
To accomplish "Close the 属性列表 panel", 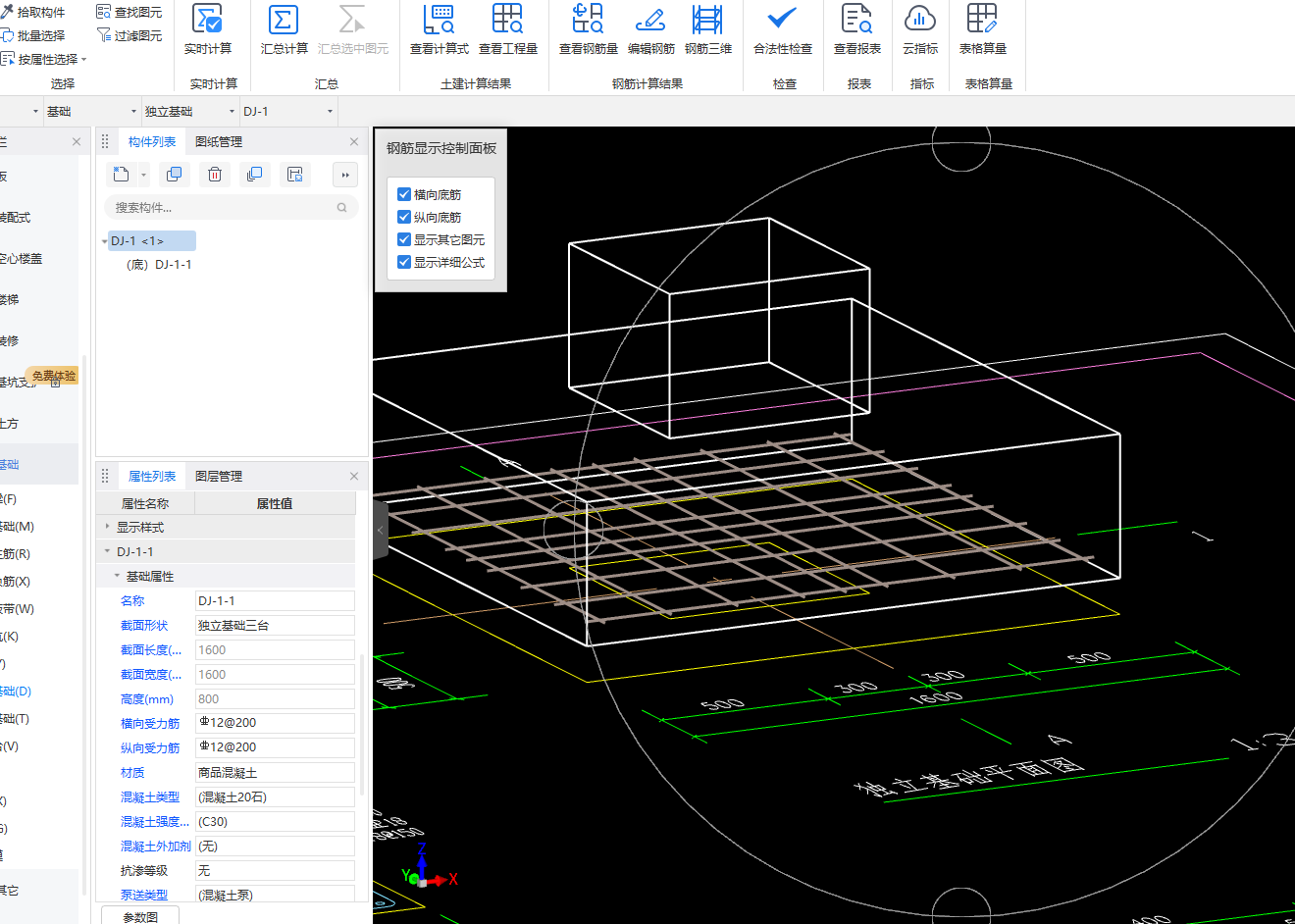I will click(x=354, y=477).
